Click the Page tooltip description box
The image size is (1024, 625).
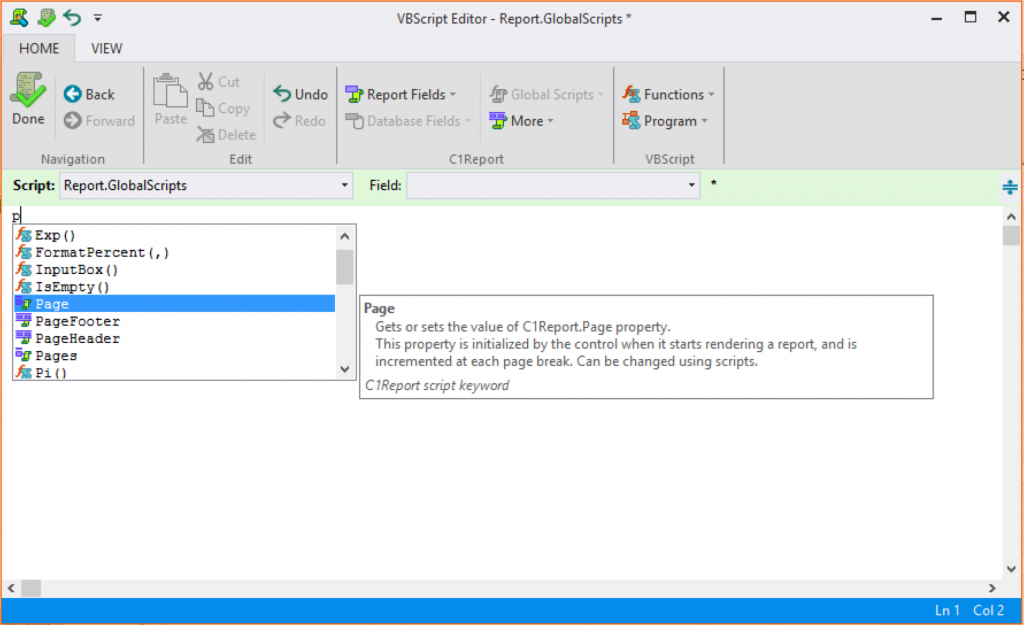pyautogui.click(x=646, y=347)
